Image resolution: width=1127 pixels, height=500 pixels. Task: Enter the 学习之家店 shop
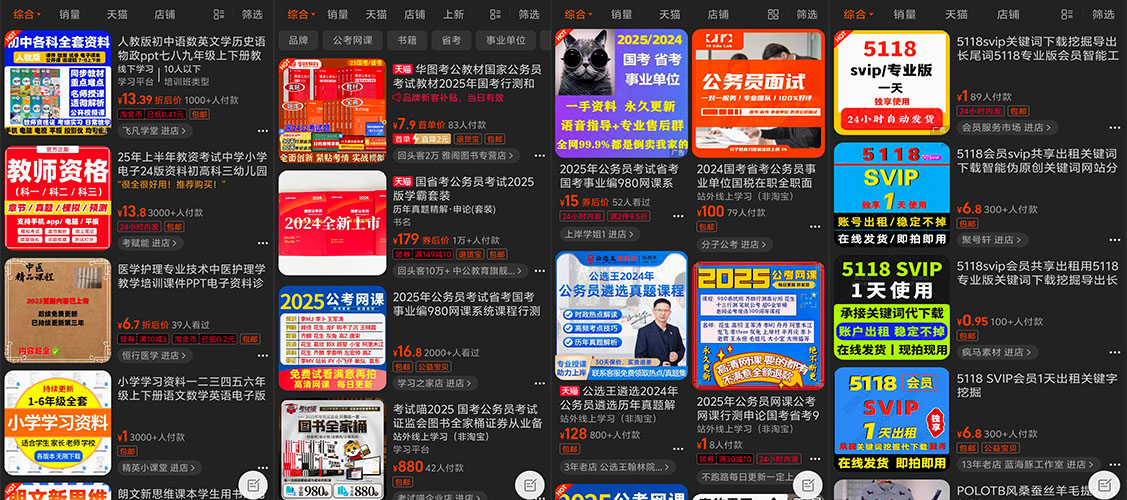[x=433, y=384]
